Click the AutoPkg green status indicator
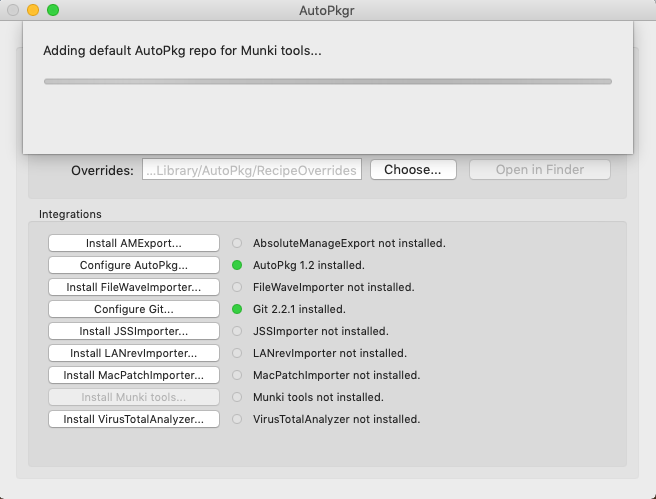The height and width of the screenshot is (499, 656). 237,265
